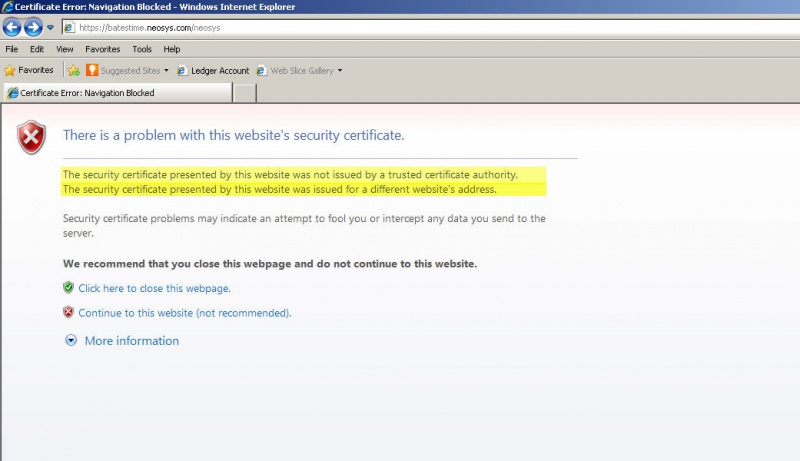Screen dimensions: 800x461
Task: Open the View menu
Action: 65,49
